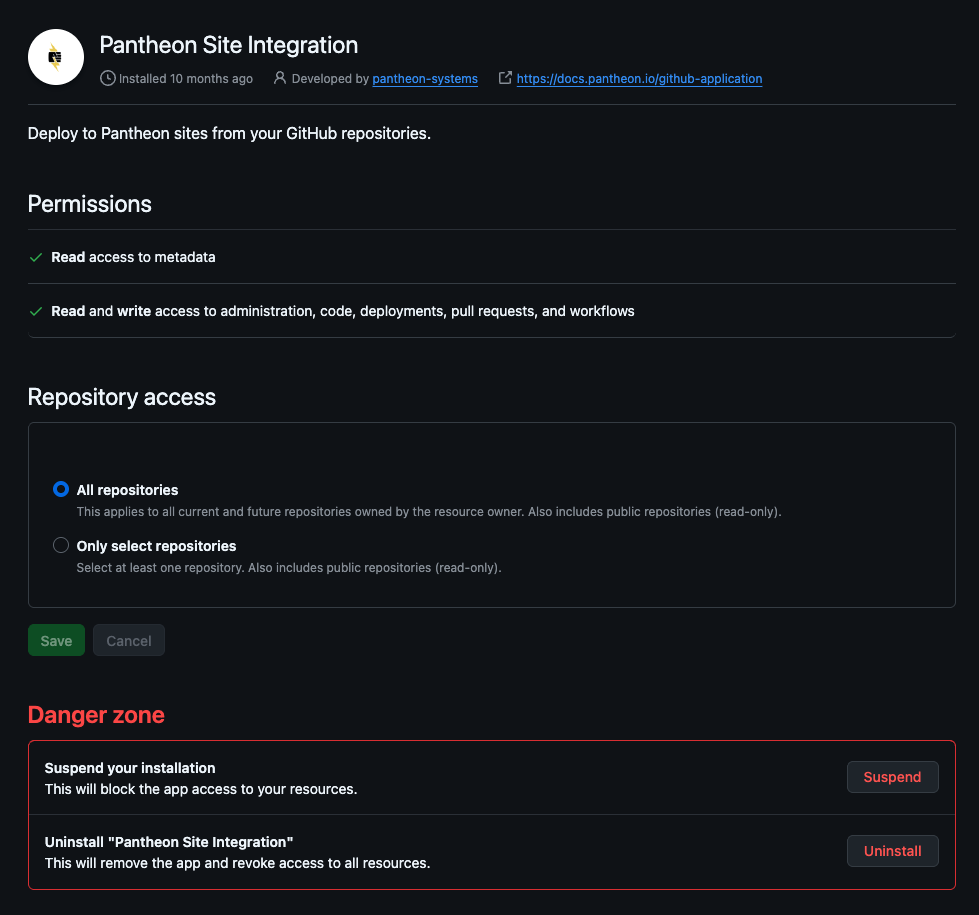Click the external link icon before the docs URL
979x915 pixels.
click(x=505, y=78)
